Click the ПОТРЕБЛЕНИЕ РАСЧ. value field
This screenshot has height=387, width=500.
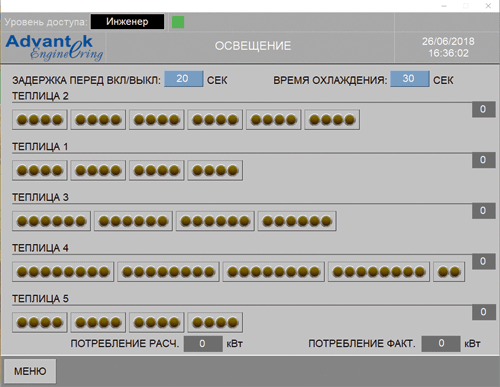203,344
